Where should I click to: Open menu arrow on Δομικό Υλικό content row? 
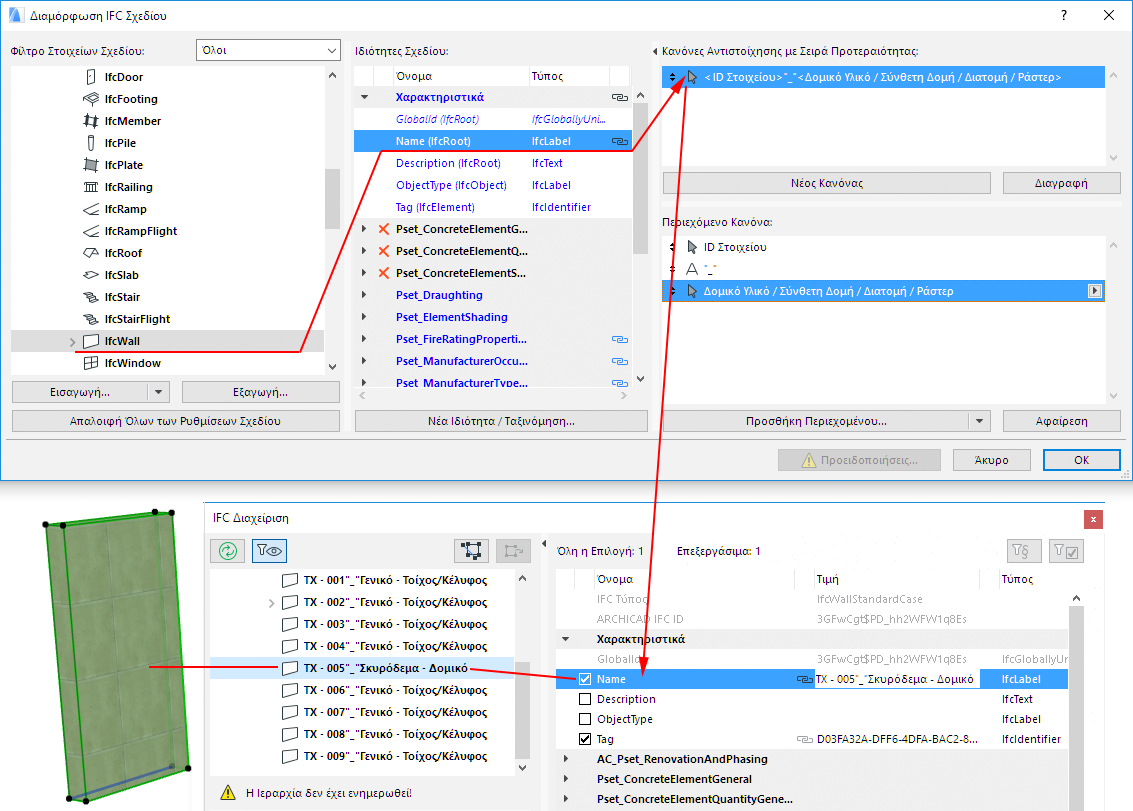(1095, 291)
